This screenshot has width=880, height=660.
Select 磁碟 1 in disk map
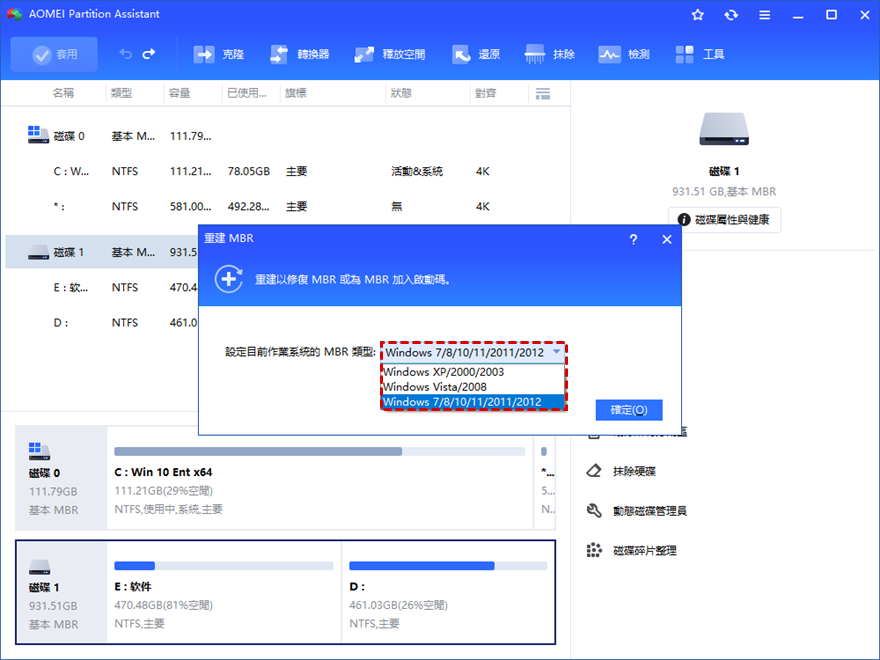point(61,592)
